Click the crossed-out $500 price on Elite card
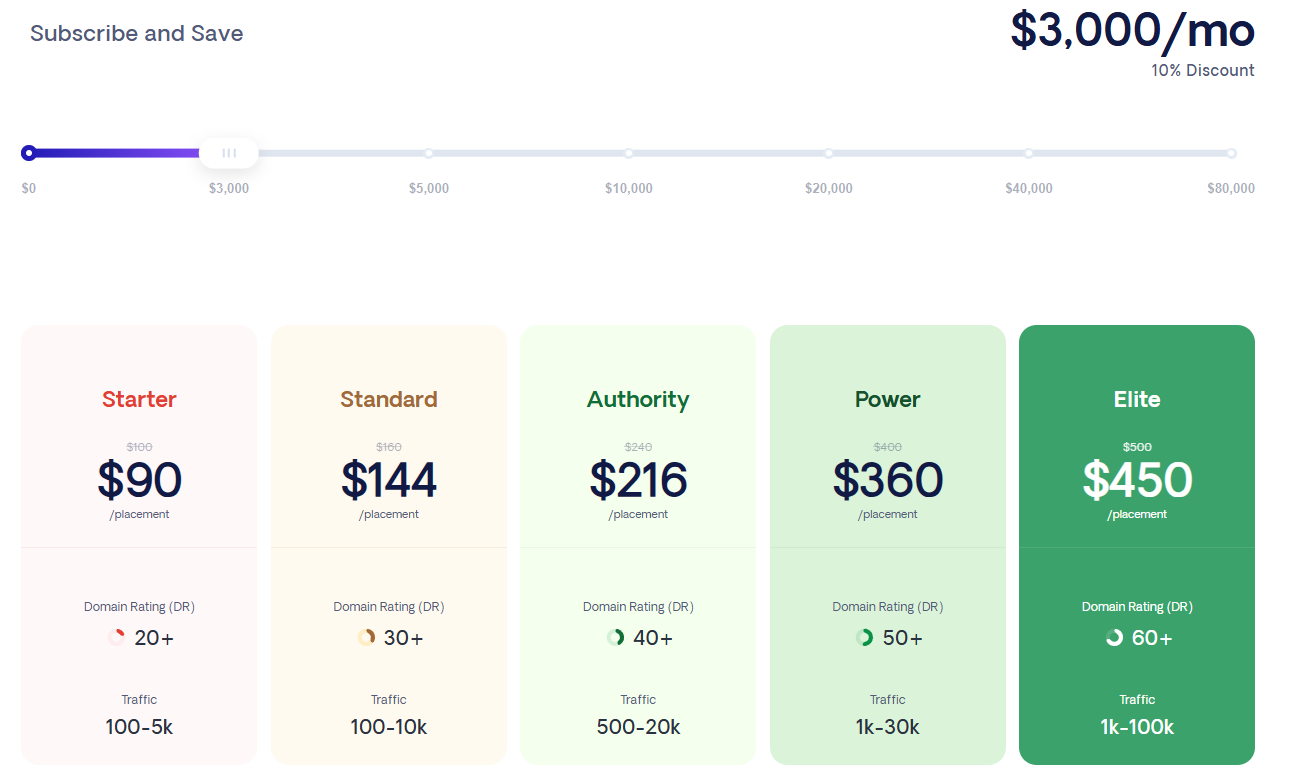 [1137, 447]
